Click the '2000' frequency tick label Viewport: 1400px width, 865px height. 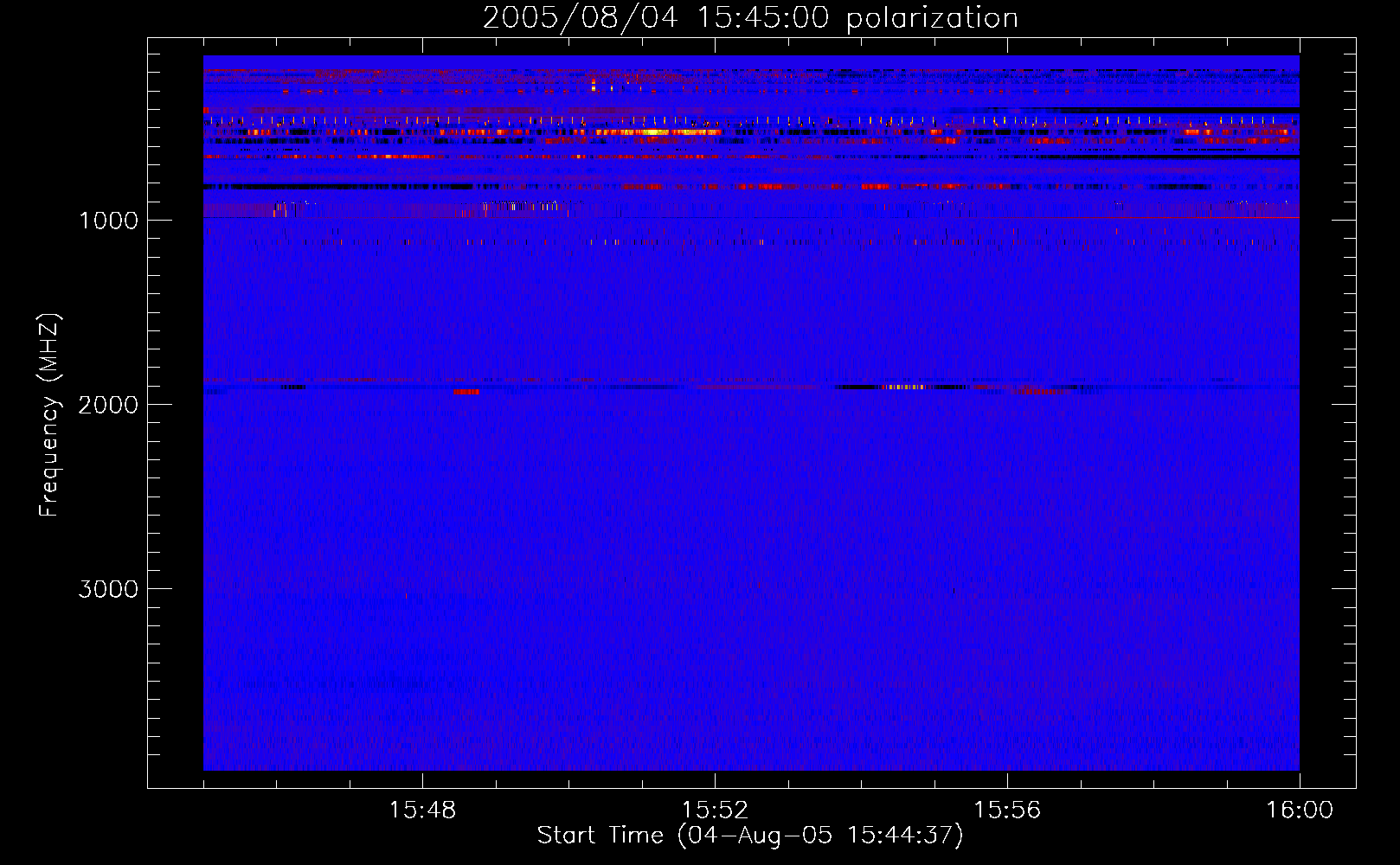pos(108,405)
